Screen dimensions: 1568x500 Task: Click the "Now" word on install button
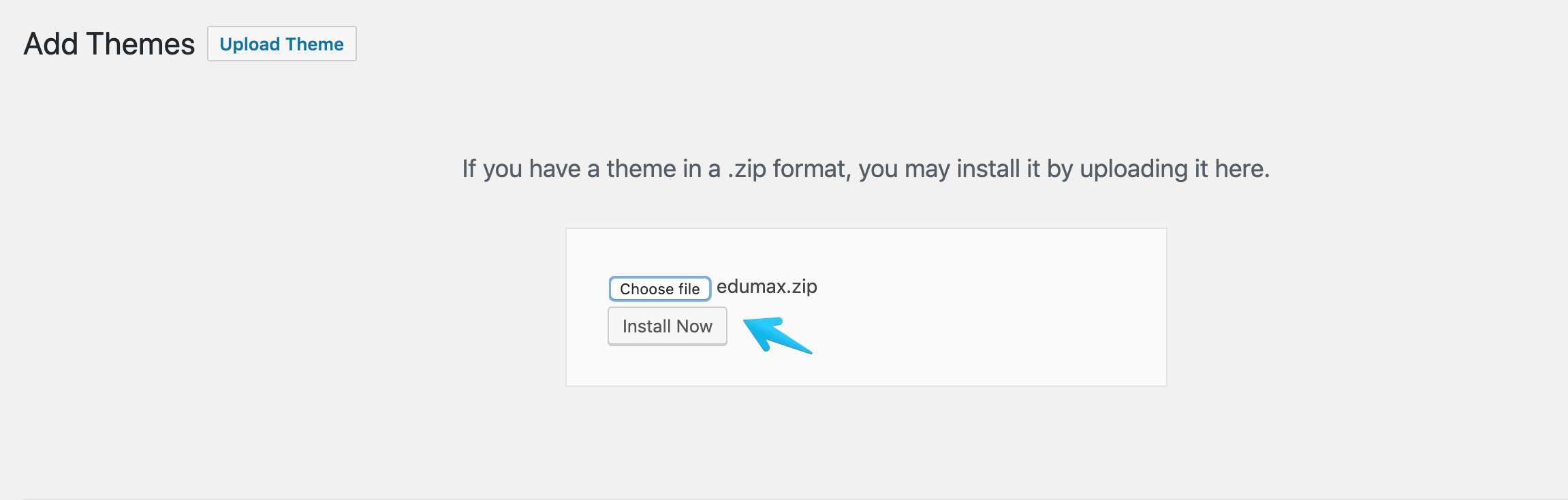click(695, 326)
